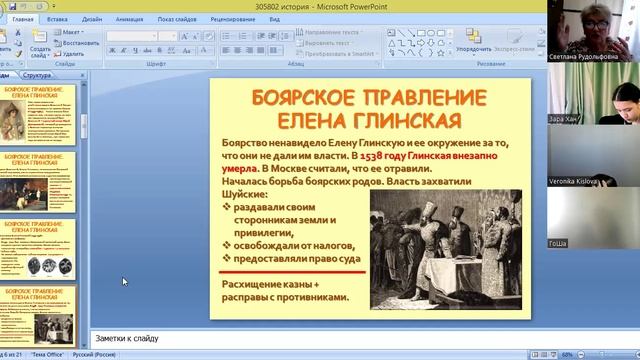
Task: Open the font size combo box
Action: (168, 36)
